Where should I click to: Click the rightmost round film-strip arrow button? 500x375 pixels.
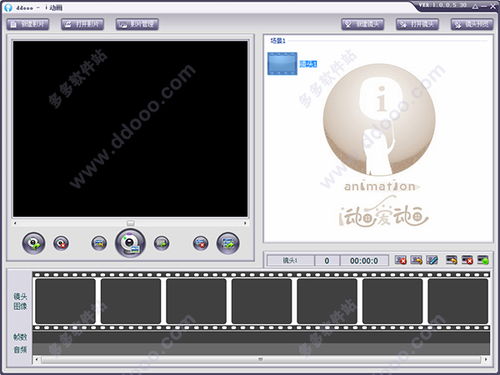(x=228, y=243)
